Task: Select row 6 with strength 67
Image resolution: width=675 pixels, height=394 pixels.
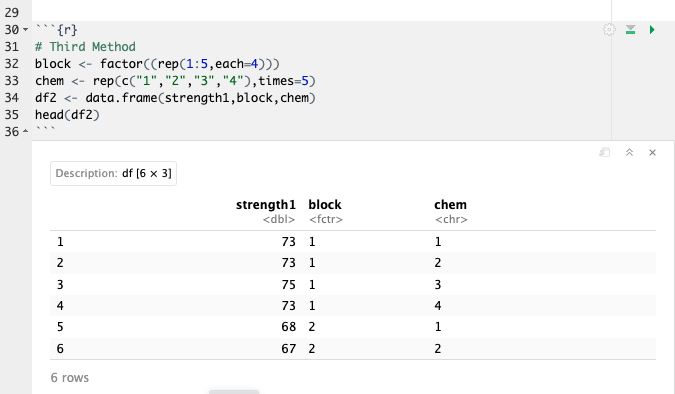Action: coord(353,348)
